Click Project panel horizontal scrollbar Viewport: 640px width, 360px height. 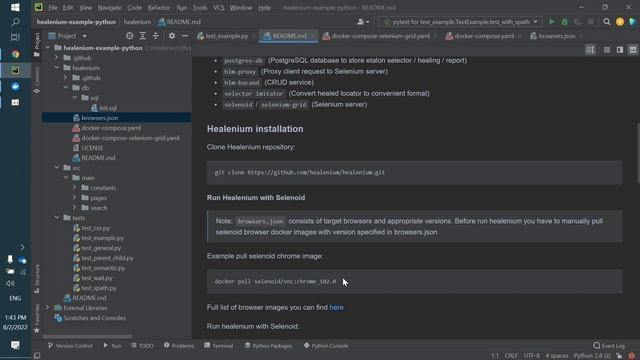pos(87,337)
